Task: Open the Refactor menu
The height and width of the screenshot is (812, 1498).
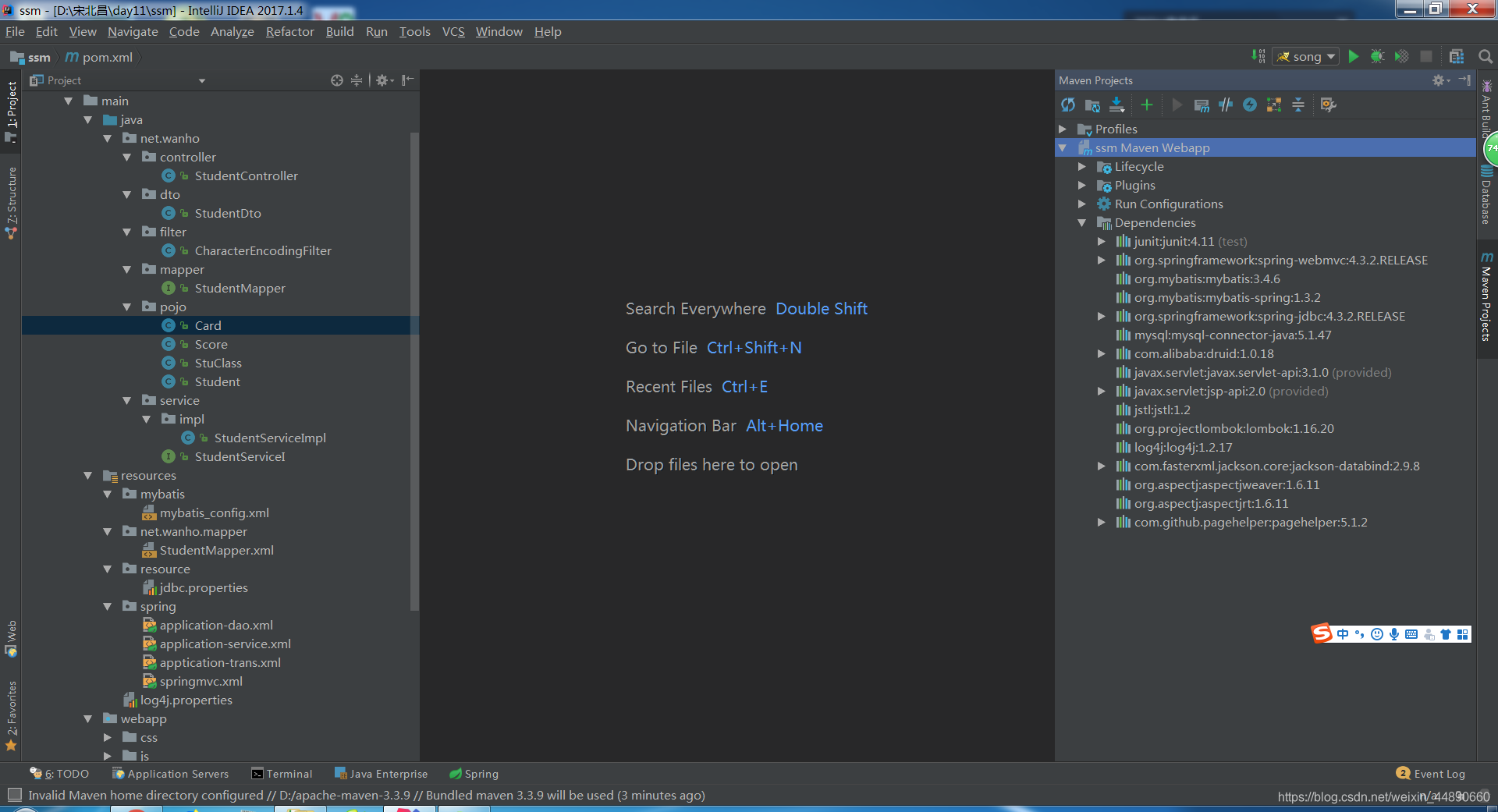Action: [x=289, y=31]
